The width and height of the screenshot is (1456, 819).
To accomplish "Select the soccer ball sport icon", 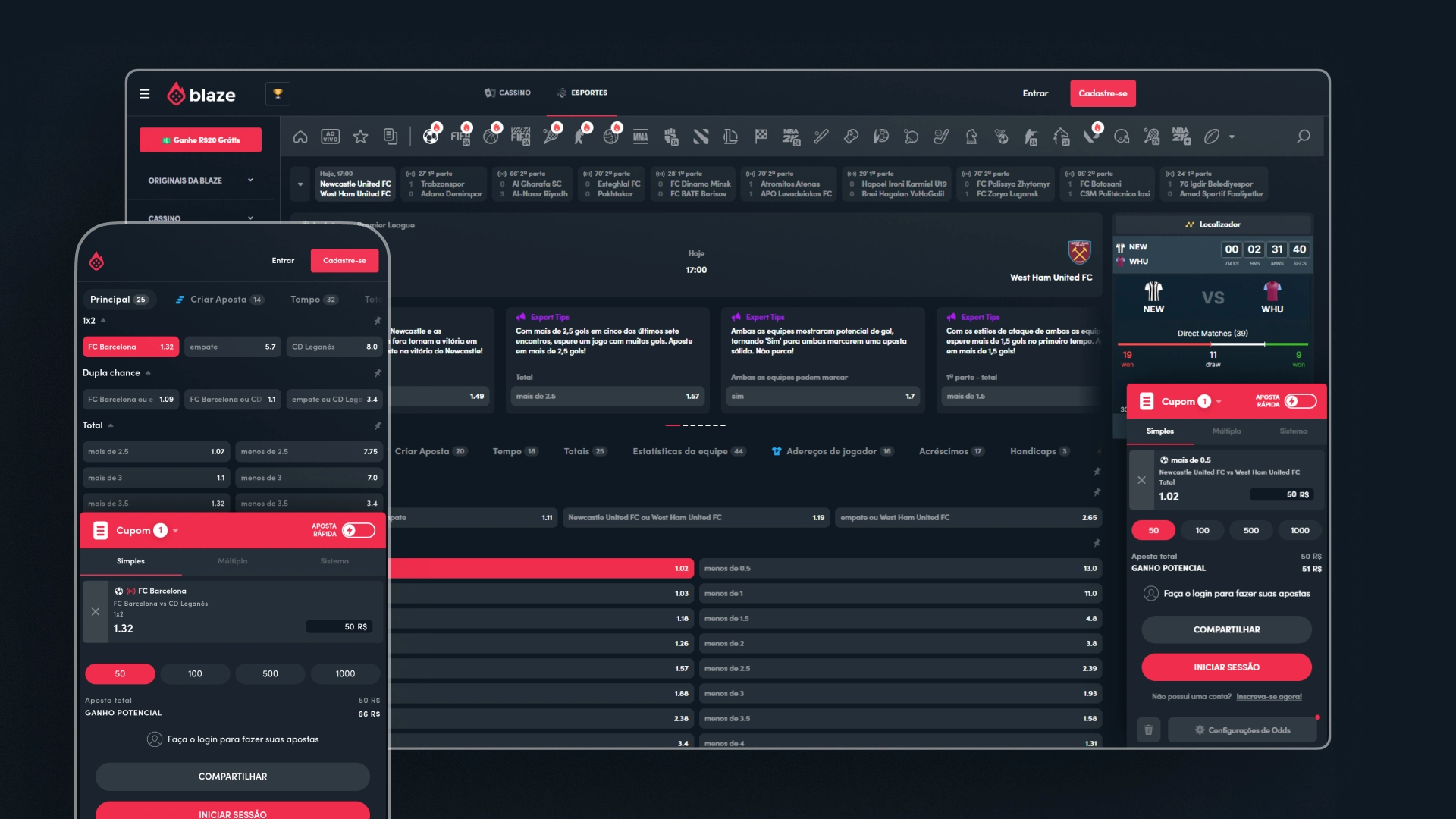I will point(430,136).
